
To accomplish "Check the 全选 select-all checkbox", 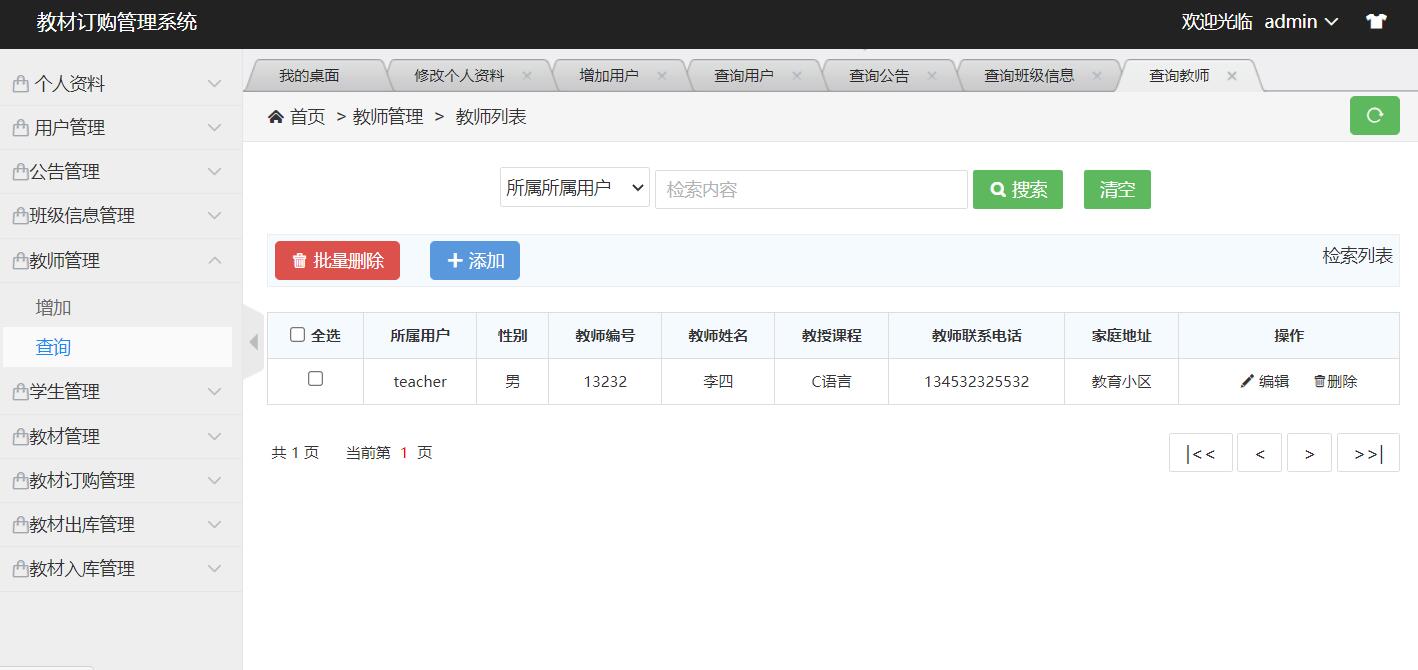I will click(x=295, y=335).
